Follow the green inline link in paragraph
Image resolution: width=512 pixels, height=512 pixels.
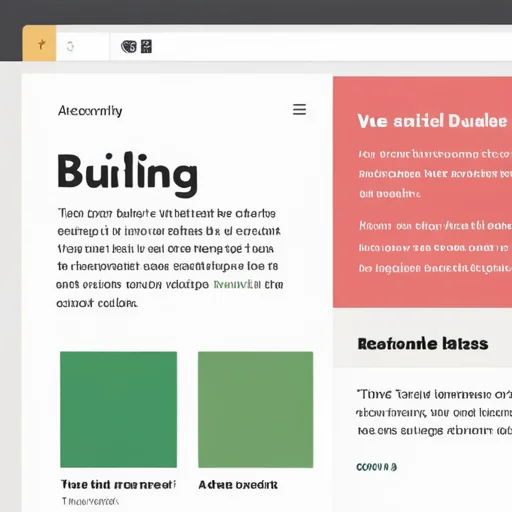coord(237,285)
